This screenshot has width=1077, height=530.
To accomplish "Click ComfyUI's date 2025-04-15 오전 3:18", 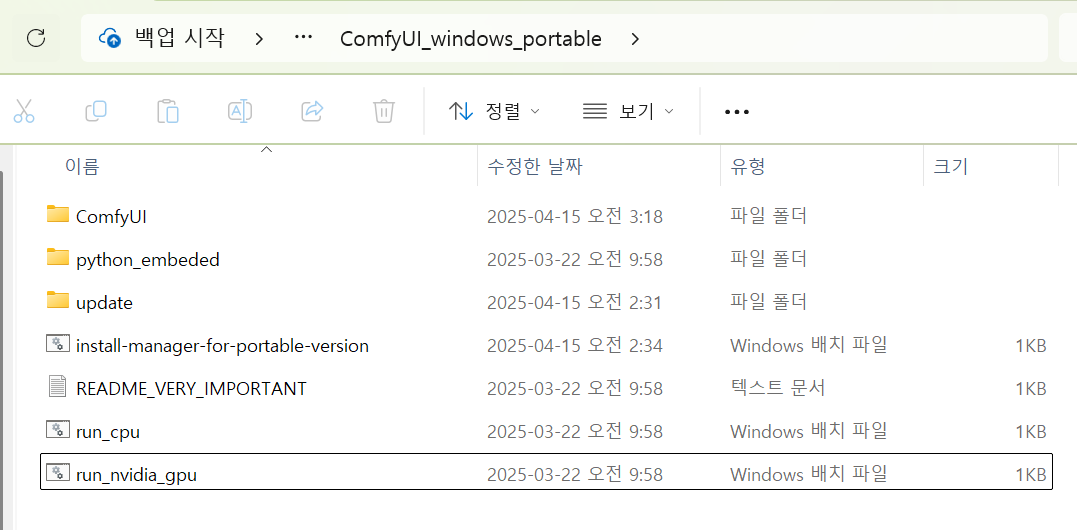I will pyautogui.click(x=575, y=217).
